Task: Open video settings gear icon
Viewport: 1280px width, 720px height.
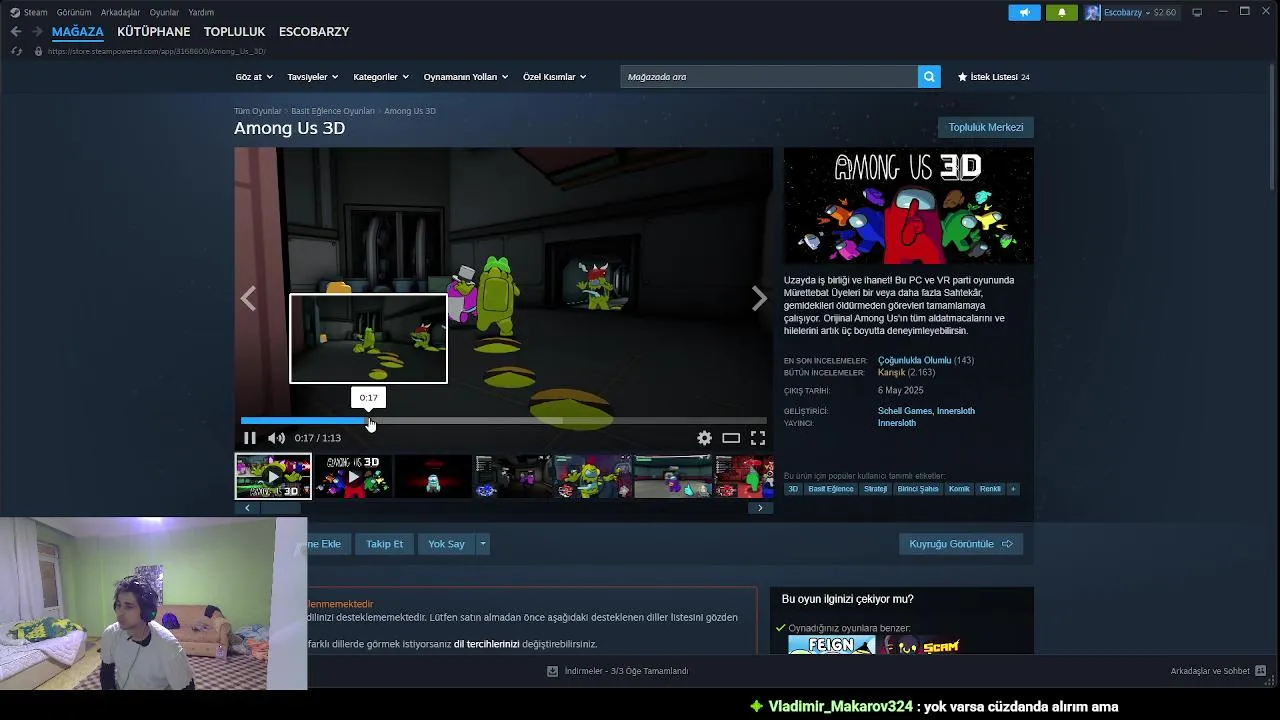Action: pos(704,438)
